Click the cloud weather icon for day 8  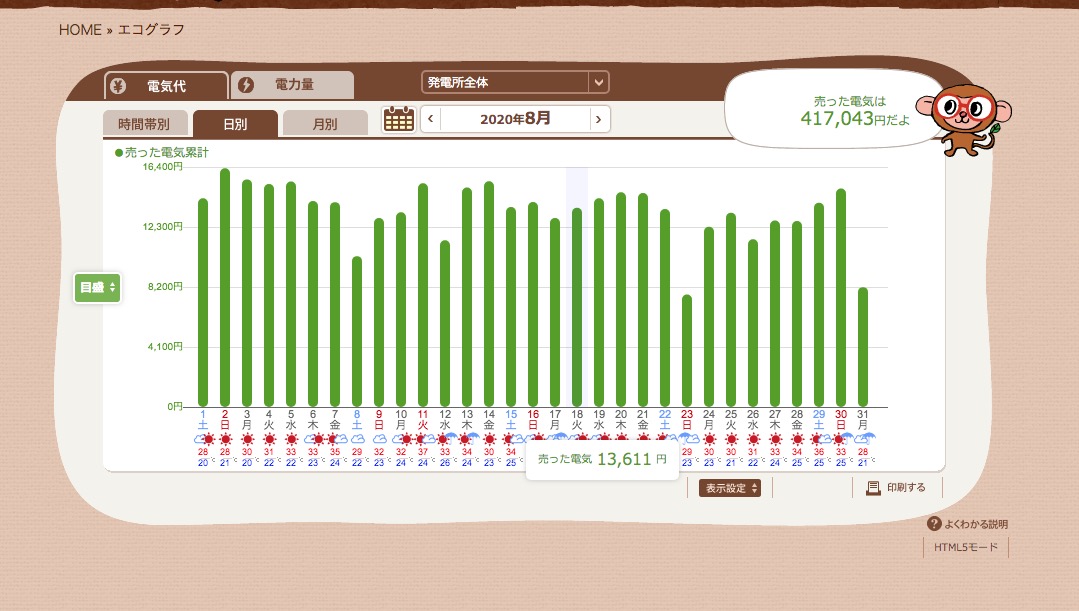pos(357,439)
